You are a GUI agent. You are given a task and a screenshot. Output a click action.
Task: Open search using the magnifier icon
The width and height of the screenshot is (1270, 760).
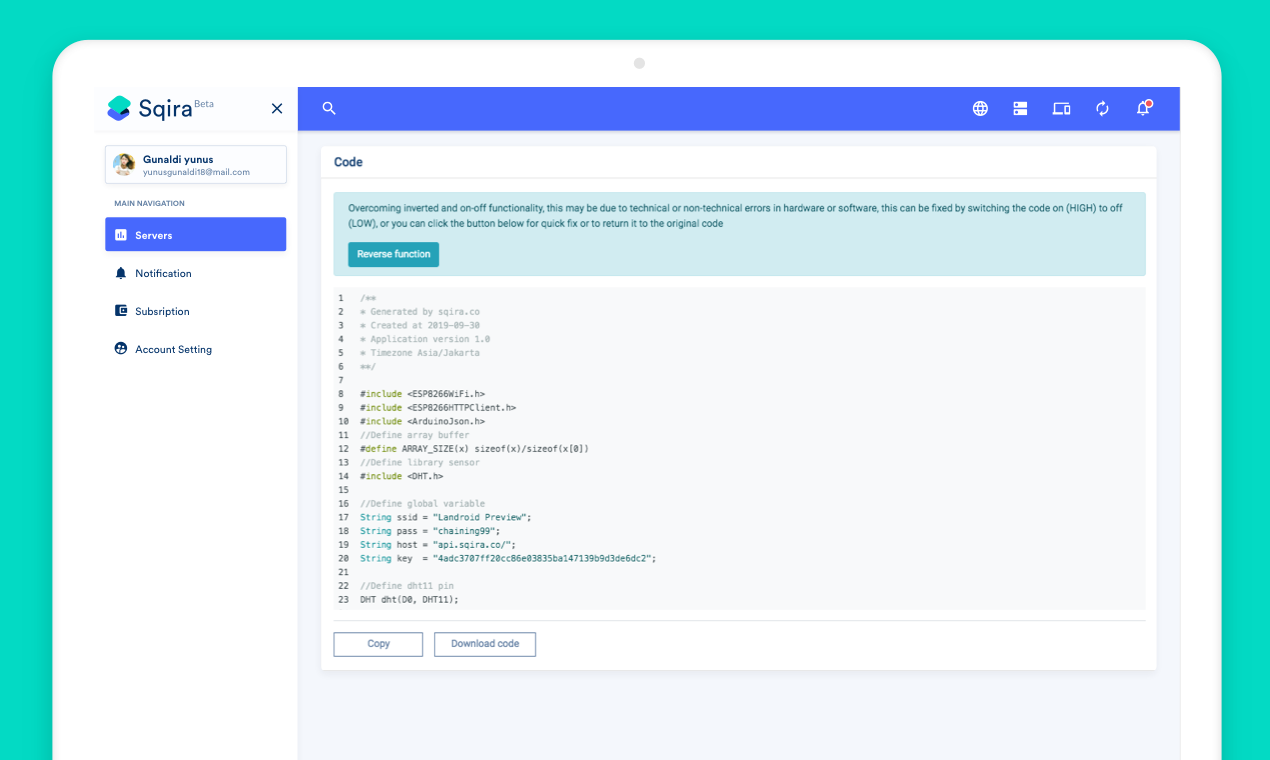point(329,108)
